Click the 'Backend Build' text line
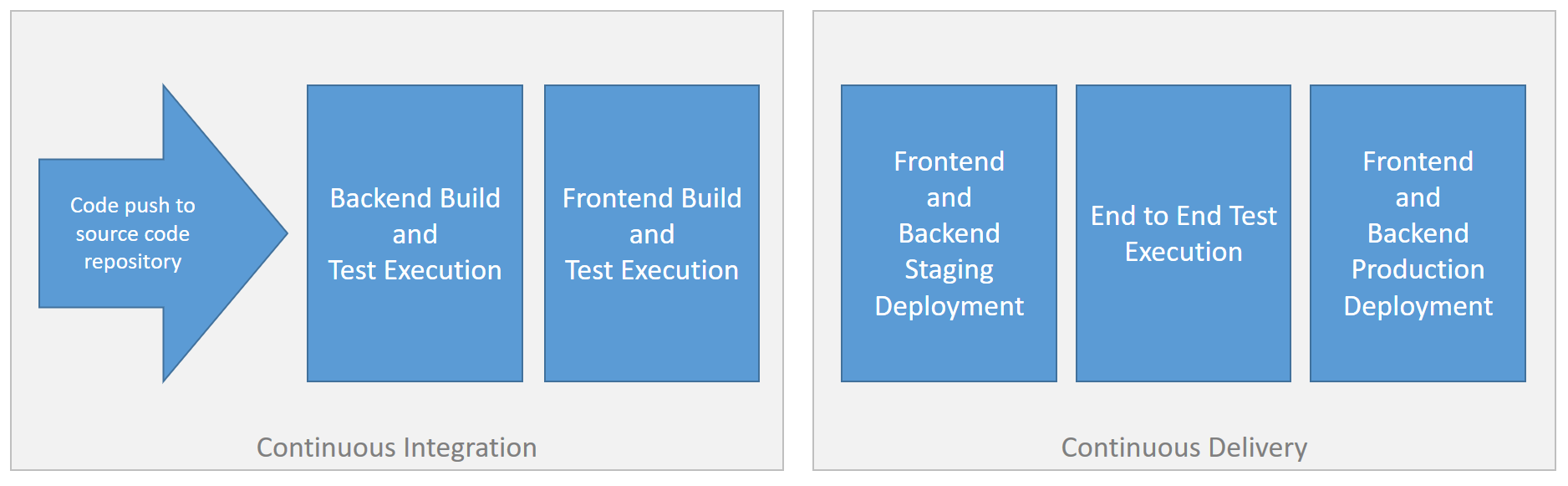This screenshot has height=486, width=1568. 415,198
